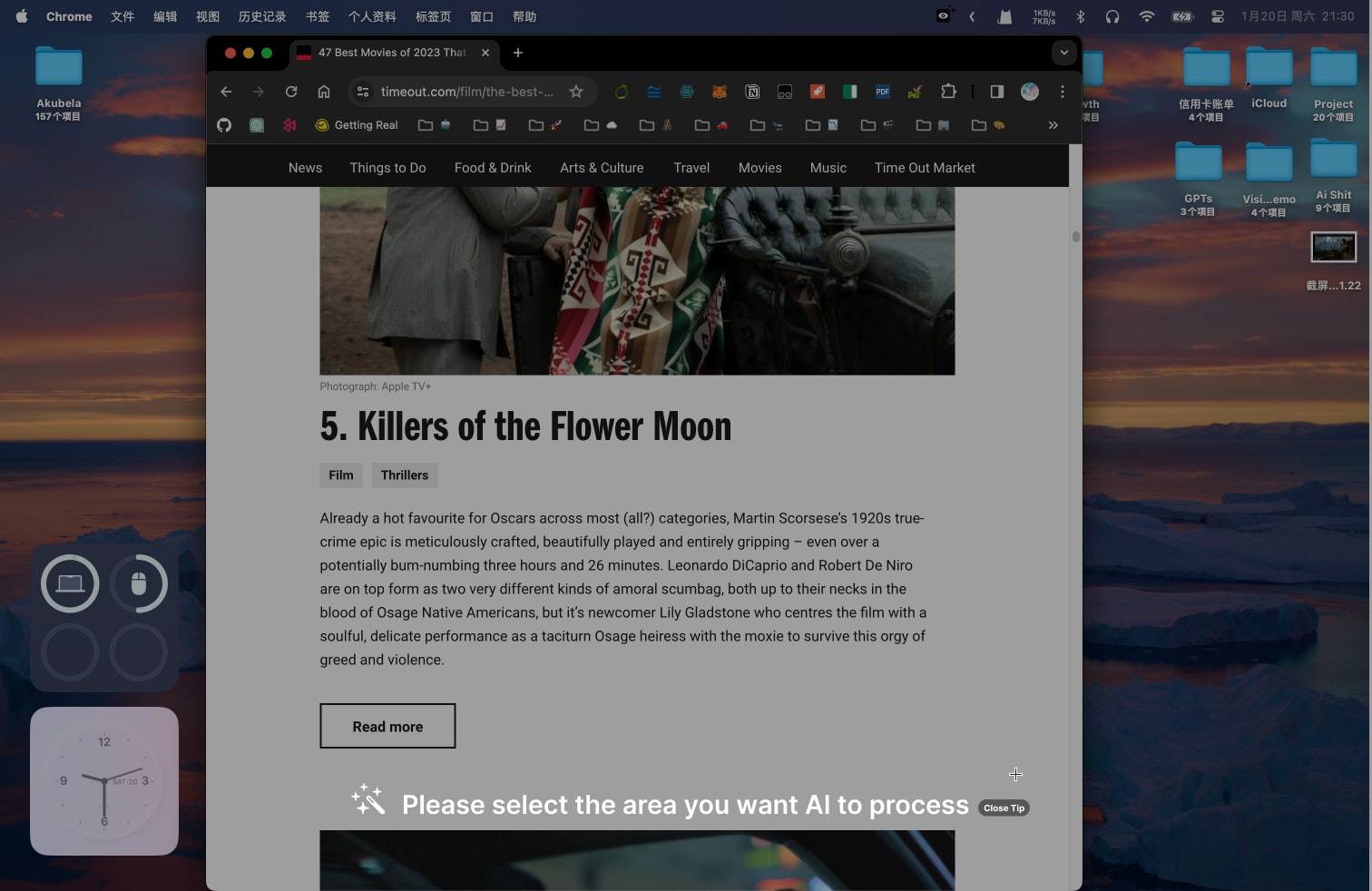Open the Wi-Fi status menu
The height and width of the screenshot is (891, 1372).
click(x=1147, y=16)
